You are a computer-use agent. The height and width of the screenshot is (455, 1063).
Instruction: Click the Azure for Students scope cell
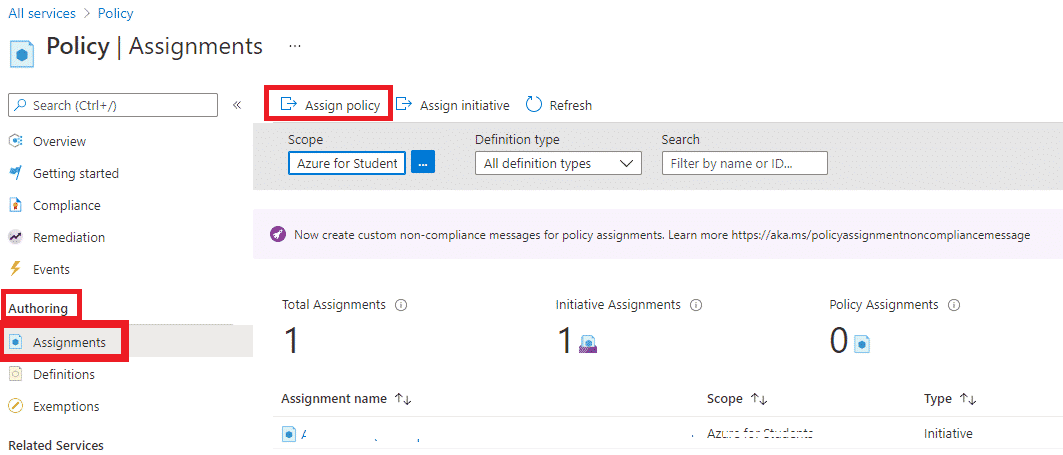(759, 433)
